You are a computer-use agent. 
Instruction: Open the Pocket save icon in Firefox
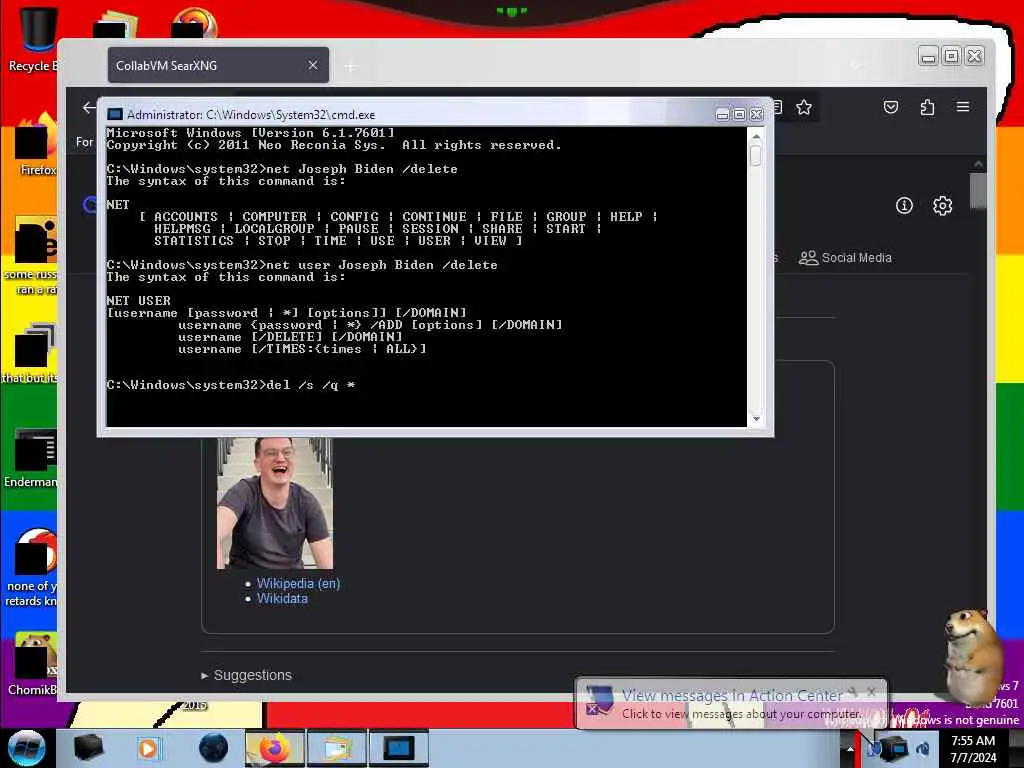(891, 107)
